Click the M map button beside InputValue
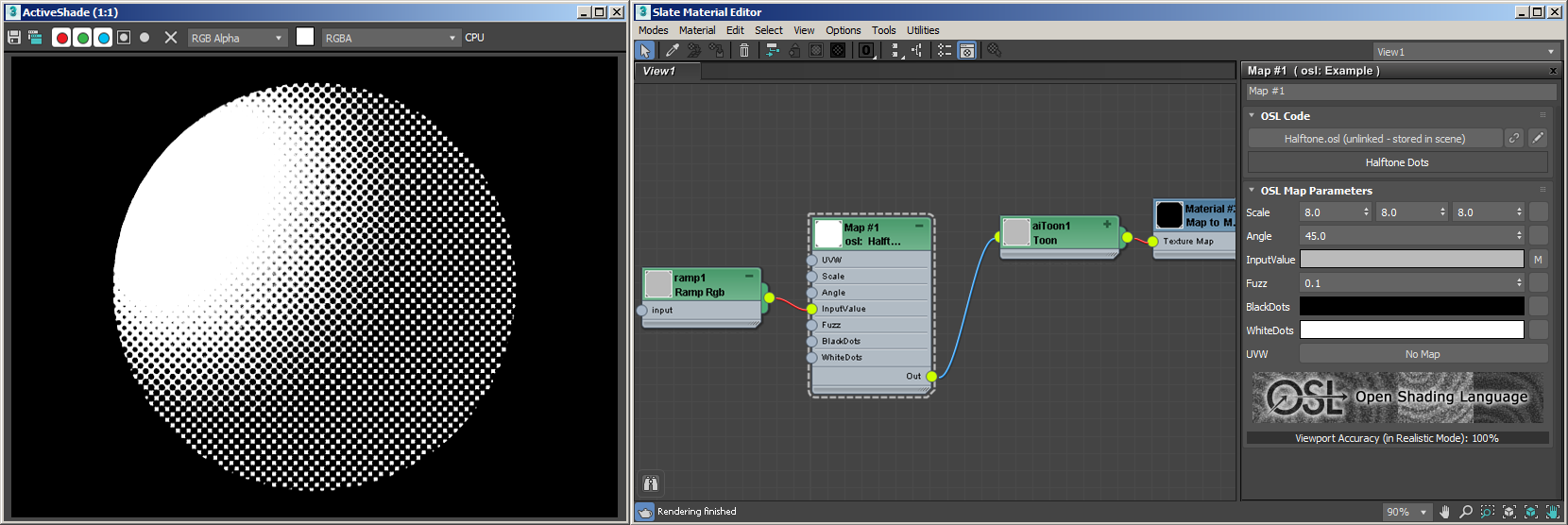The height and width of the screenshot is (525, 1568). pos(1538,260)
